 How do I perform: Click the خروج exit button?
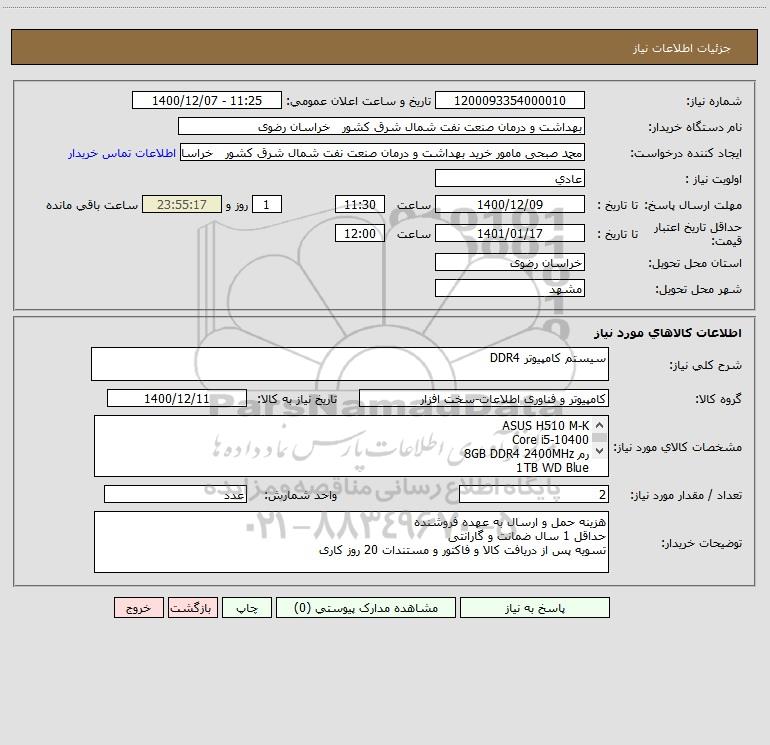coord(138,607)
